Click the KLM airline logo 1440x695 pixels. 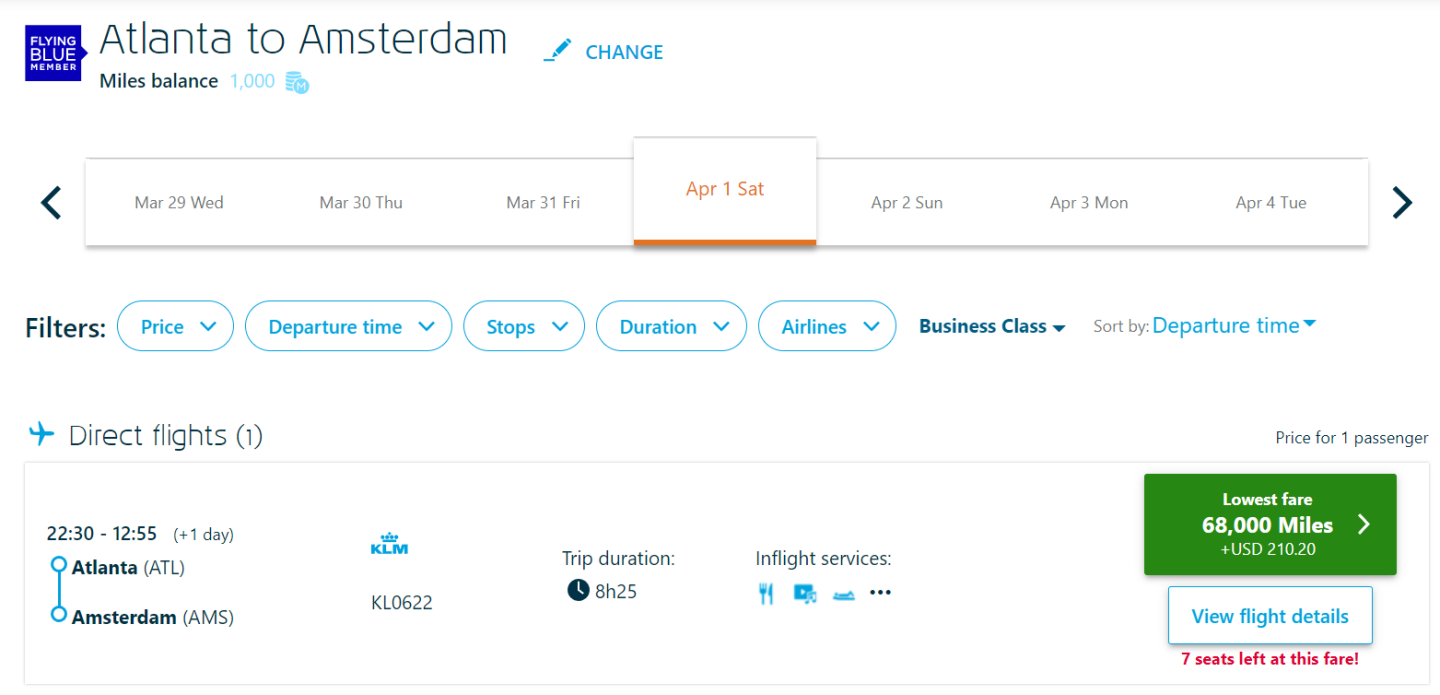coord(389,545)
